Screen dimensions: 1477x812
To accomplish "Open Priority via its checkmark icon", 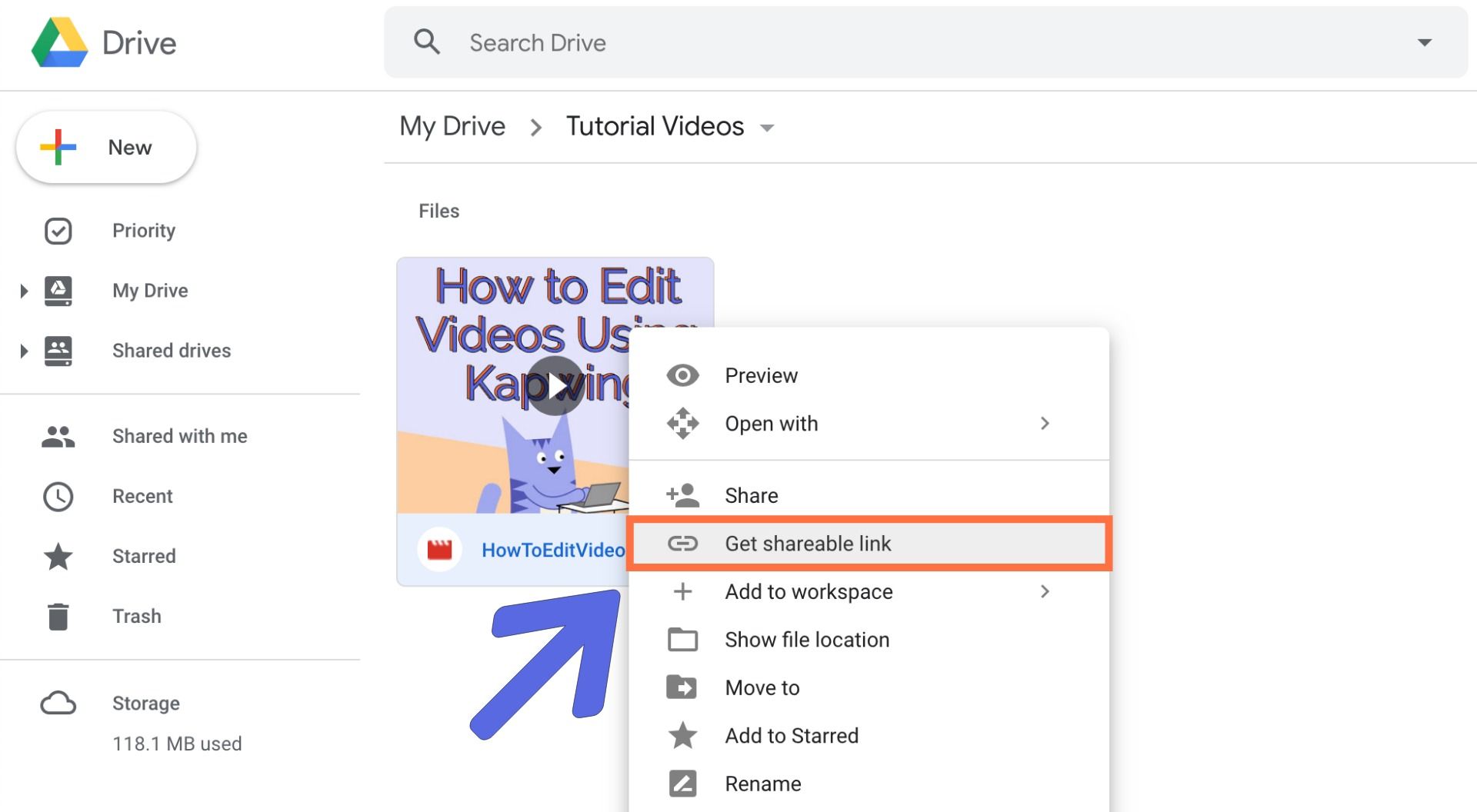I will tap(58, 231).
